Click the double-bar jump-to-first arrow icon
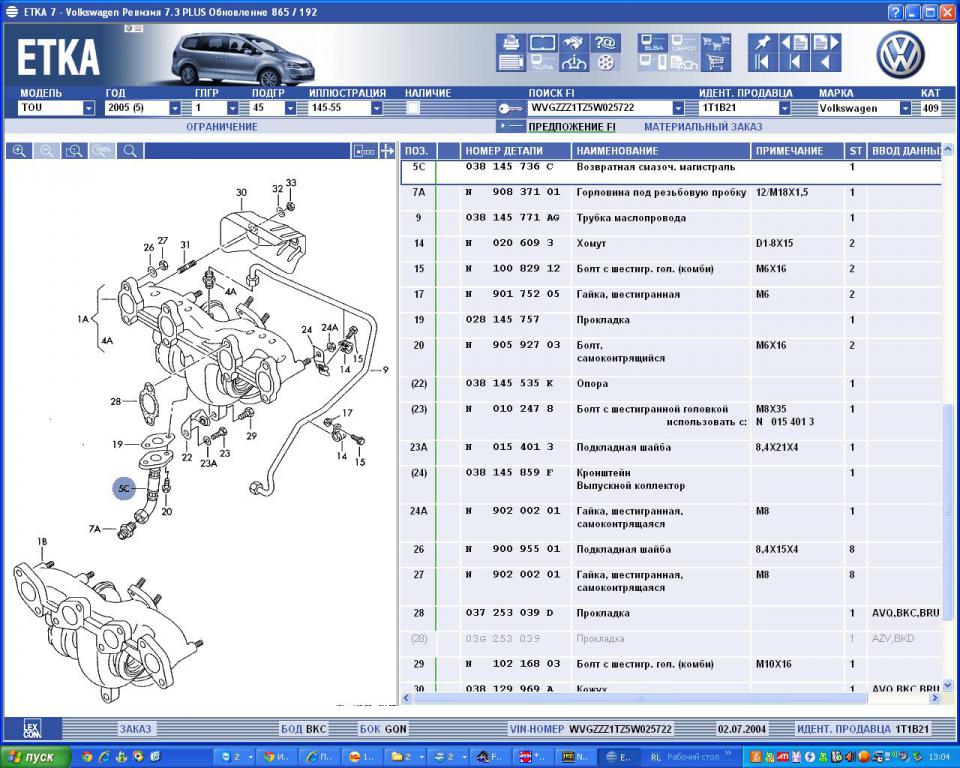Image resolution: width=960 pixels, height=768 pixels. (762, 62)
